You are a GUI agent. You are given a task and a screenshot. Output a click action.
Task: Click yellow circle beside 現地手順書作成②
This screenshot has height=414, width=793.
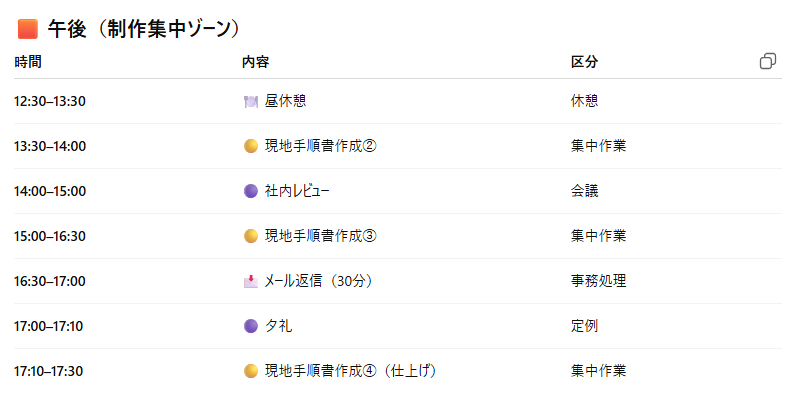click(x=251, y=146)
